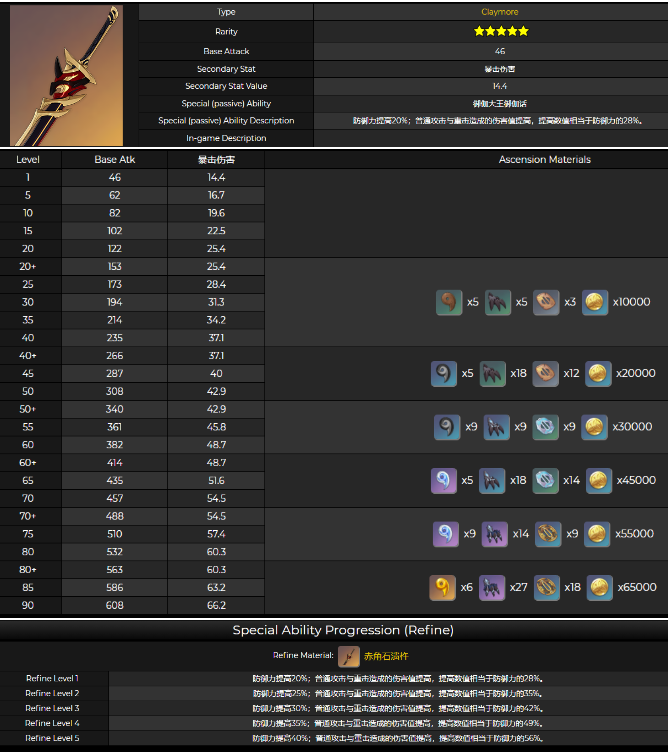Click the Refine Material weapon icon
Image resolution: width=668 pixels, height=752 pixels.
(x=349, y=656)
